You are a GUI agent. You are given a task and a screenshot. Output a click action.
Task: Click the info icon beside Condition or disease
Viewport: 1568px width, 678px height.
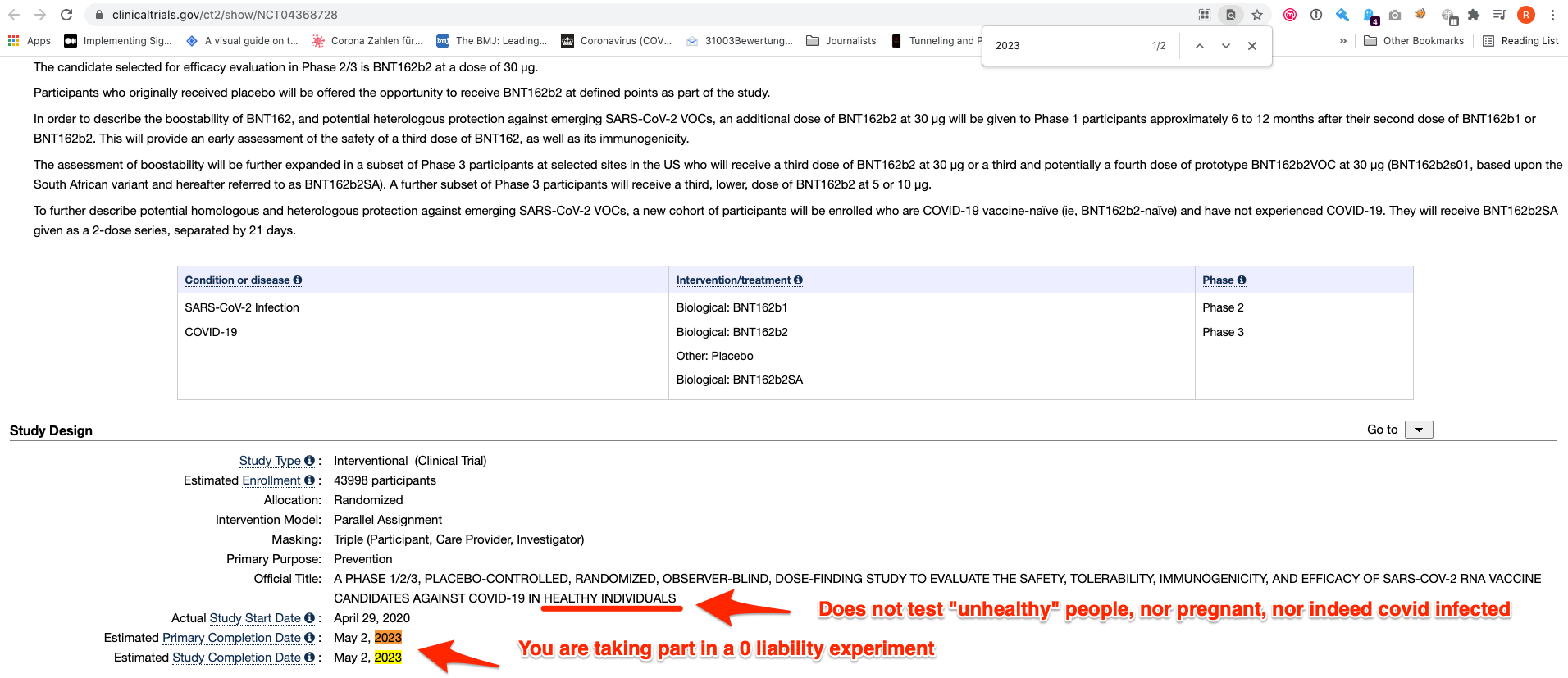point(298,280)
